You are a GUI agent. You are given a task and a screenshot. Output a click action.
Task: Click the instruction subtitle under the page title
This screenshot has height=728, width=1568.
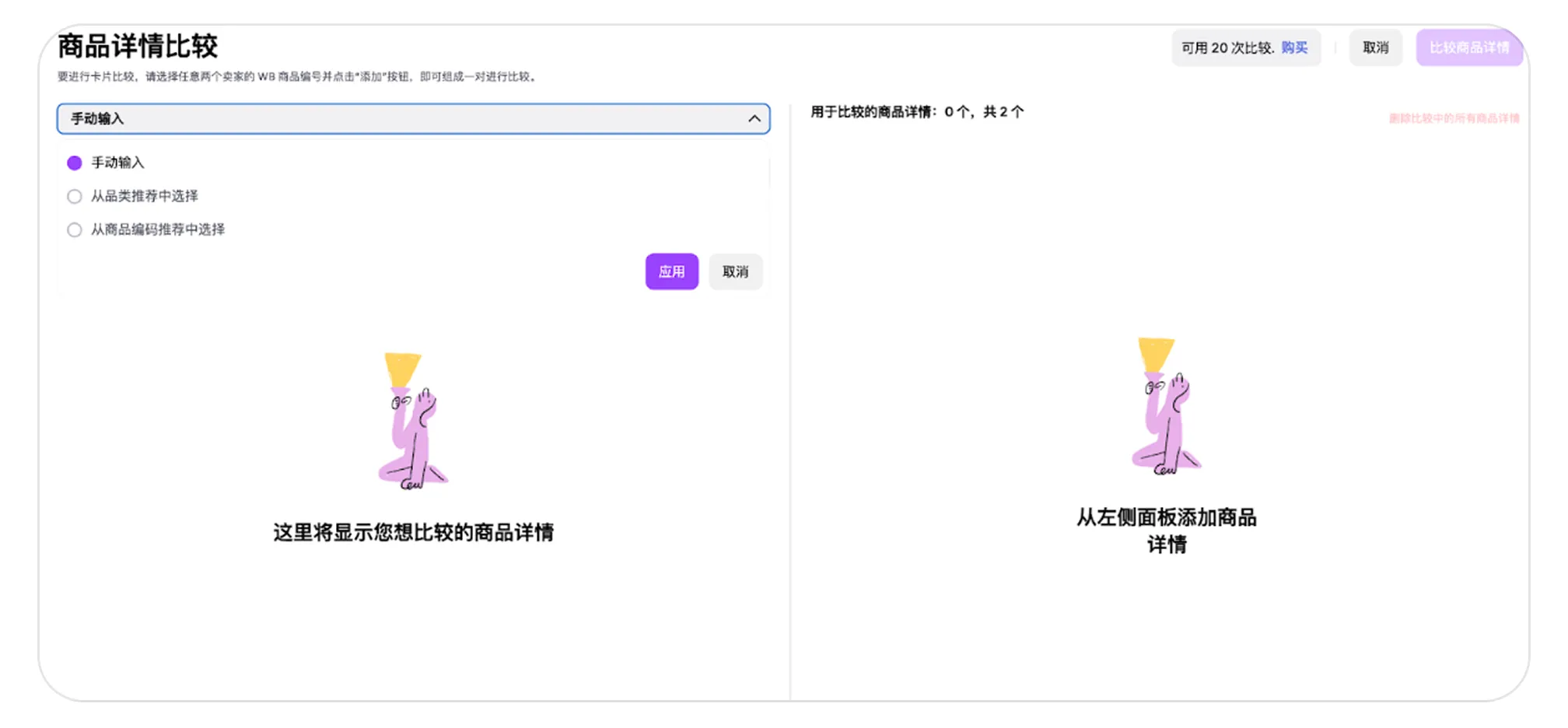pyautogui.click(x=296, y=76)
